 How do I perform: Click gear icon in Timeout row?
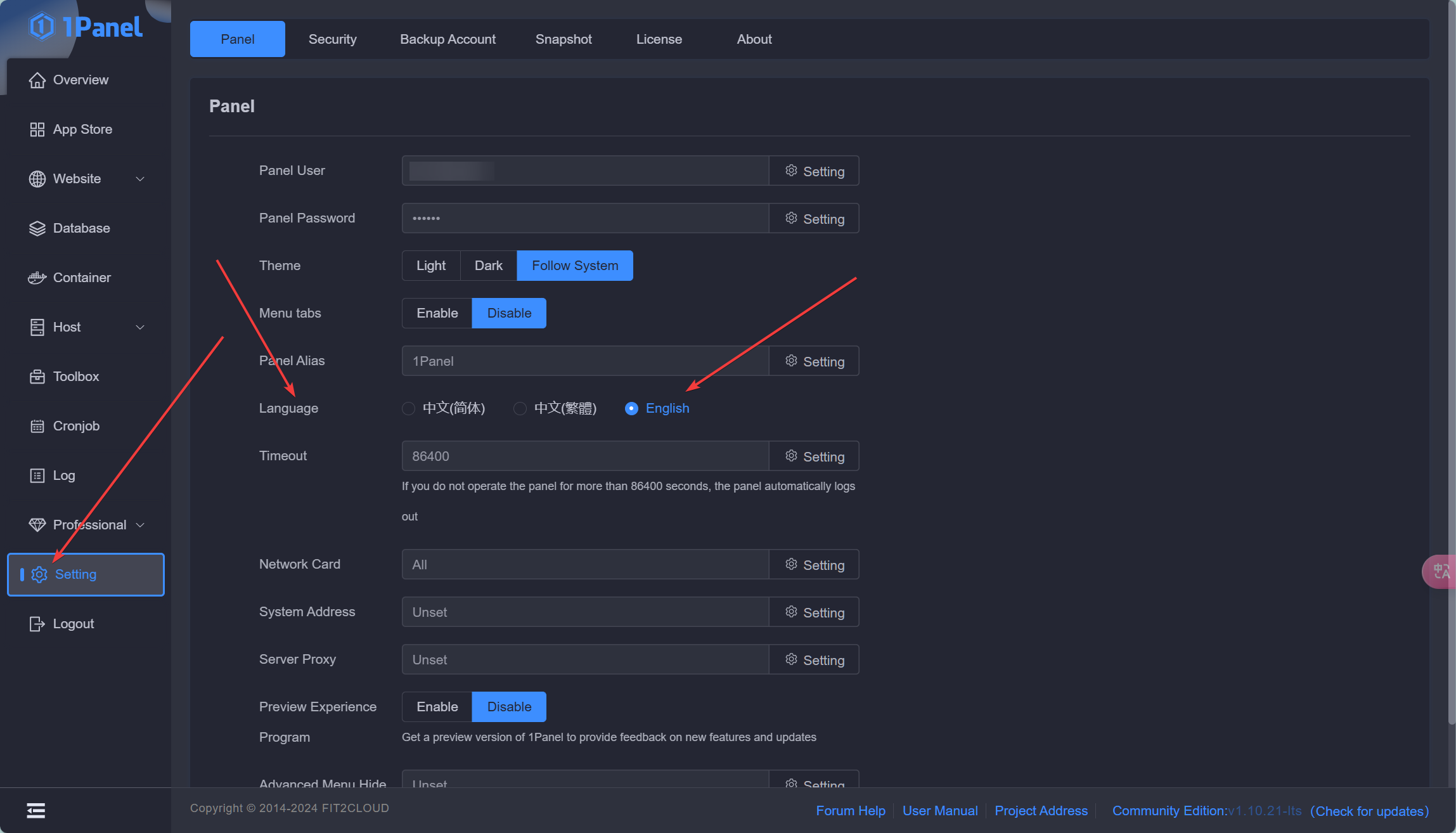click(x=791, y=456)
